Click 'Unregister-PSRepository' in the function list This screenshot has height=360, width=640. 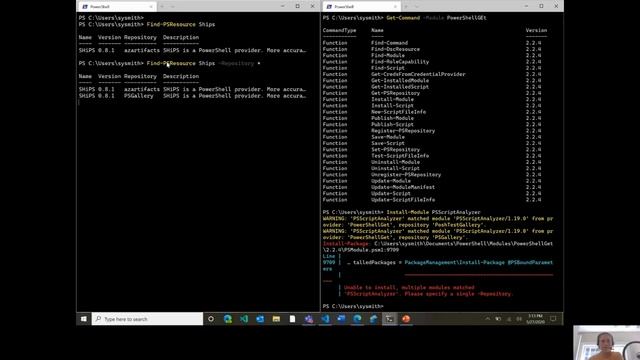coord(406,175)
